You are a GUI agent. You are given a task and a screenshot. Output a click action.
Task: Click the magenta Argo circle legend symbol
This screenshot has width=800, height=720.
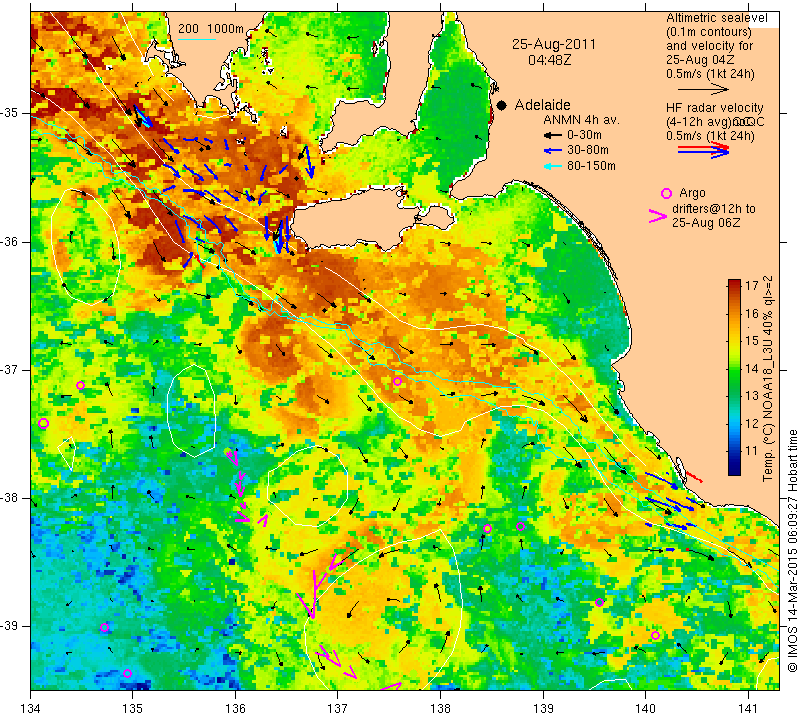[666, 193]
